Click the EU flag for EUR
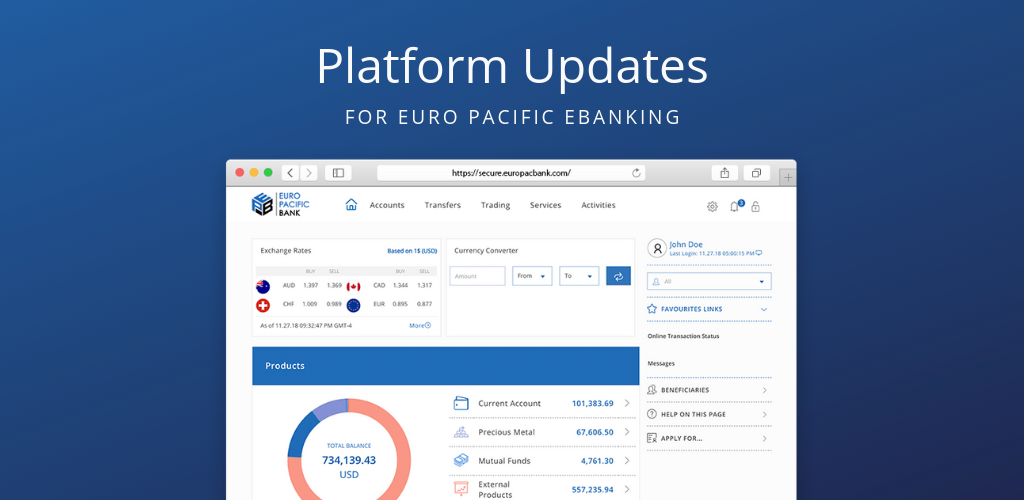 353,305
